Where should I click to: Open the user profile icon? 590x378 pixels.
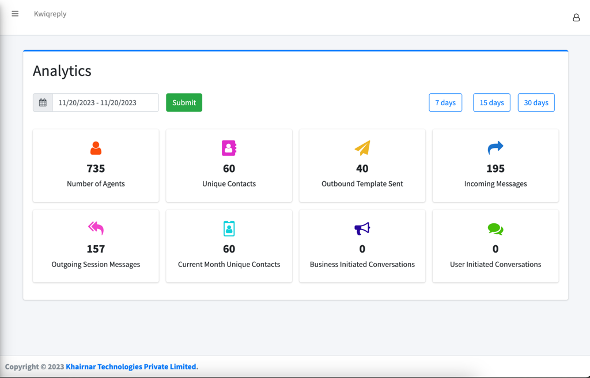click(576, 18)
